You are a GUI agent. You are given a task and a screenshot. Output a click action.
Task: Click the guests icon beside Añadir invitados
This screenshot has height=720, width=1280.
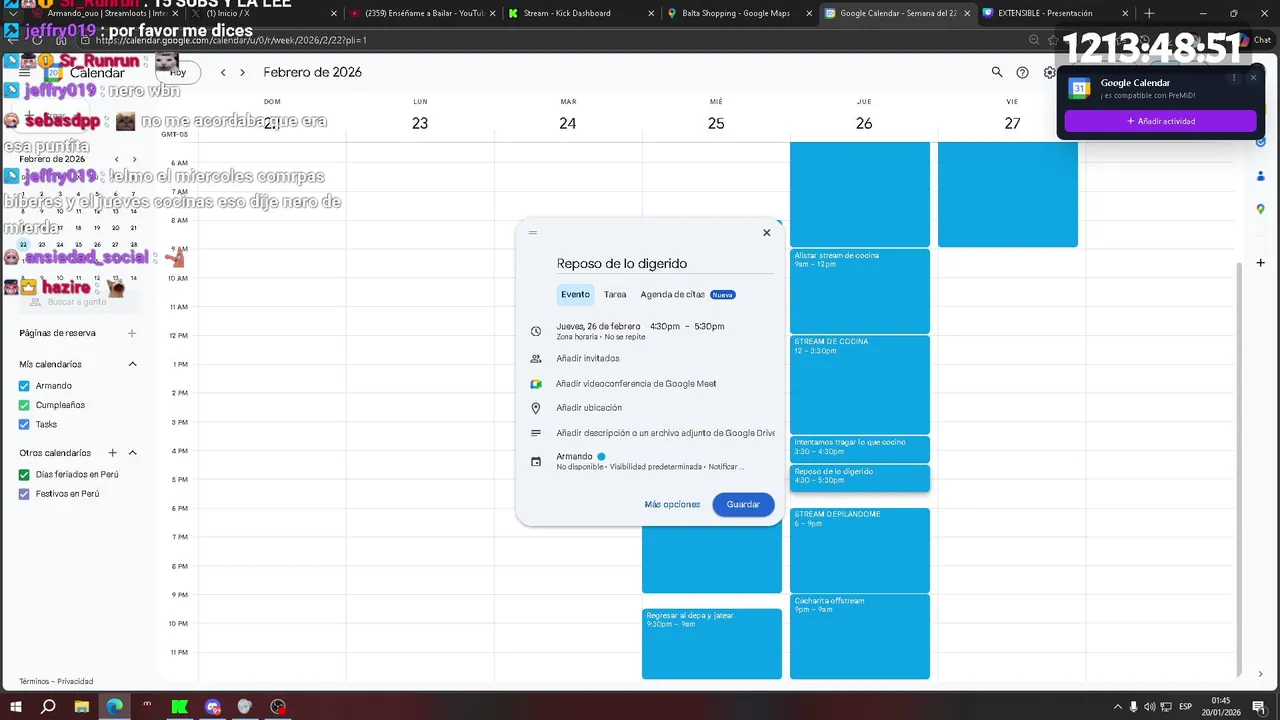point(536,358)
